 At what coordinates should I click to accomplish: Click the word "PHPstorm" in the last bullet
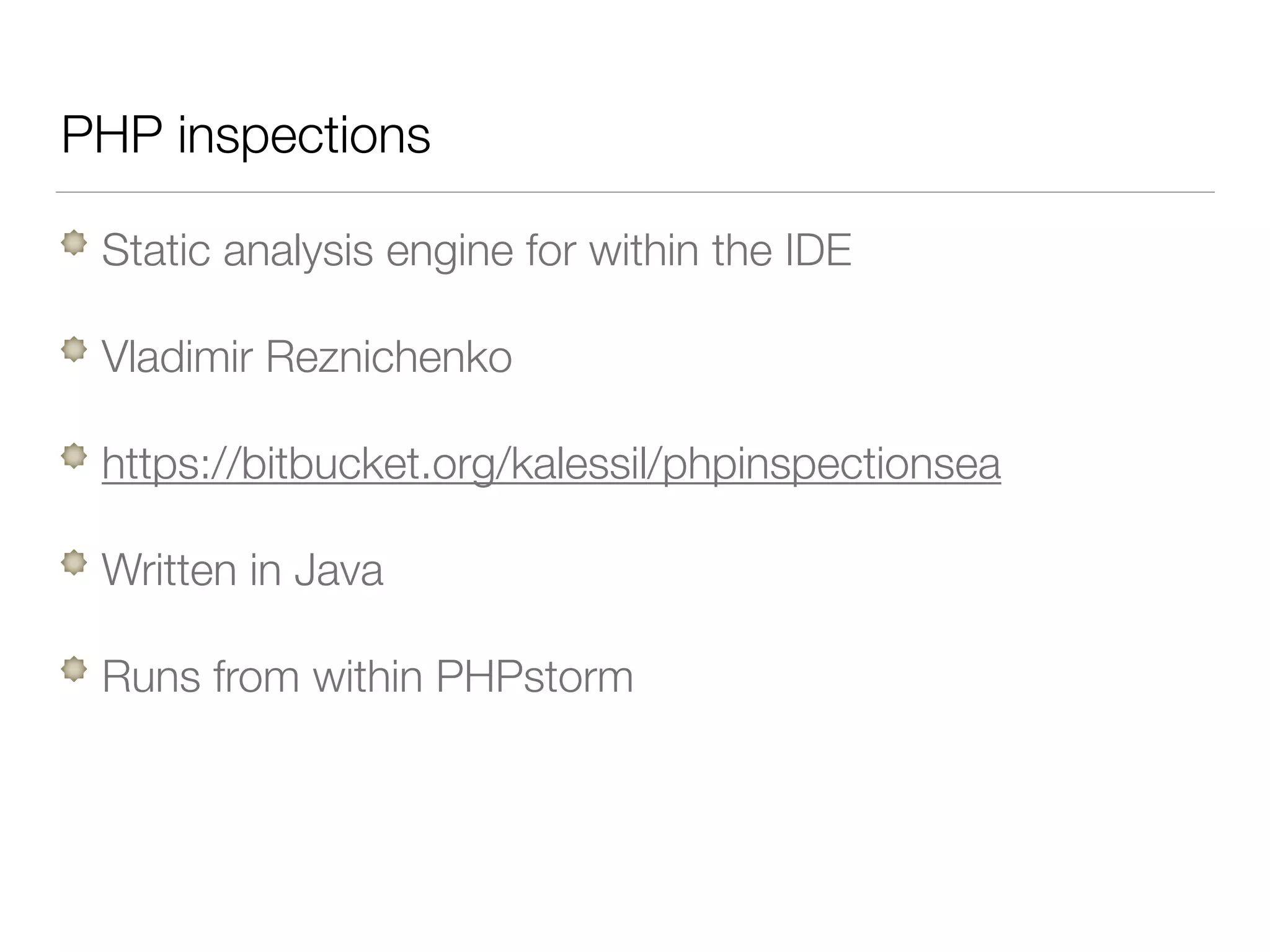[534, 677]
